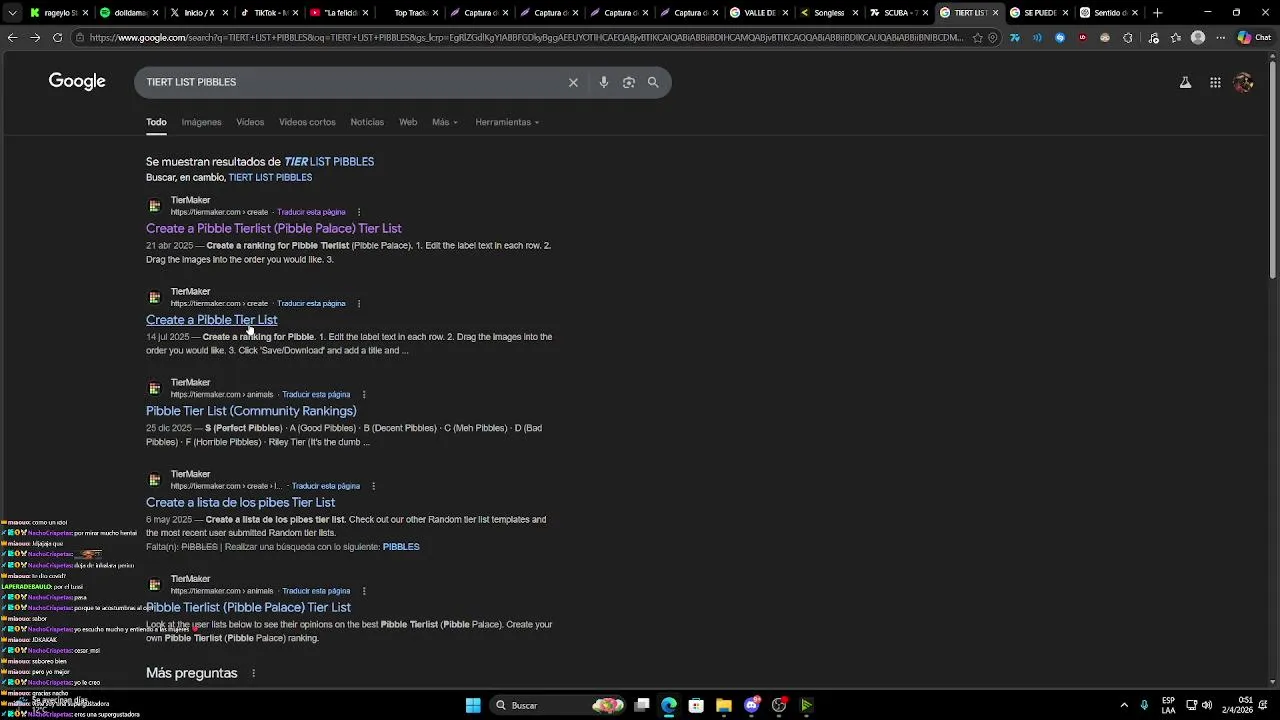Open Create a Pibble Tierlist (Pibble Palace) result
The width and height of the screenshot is (1280, 720).
click(x=274, y=229)
